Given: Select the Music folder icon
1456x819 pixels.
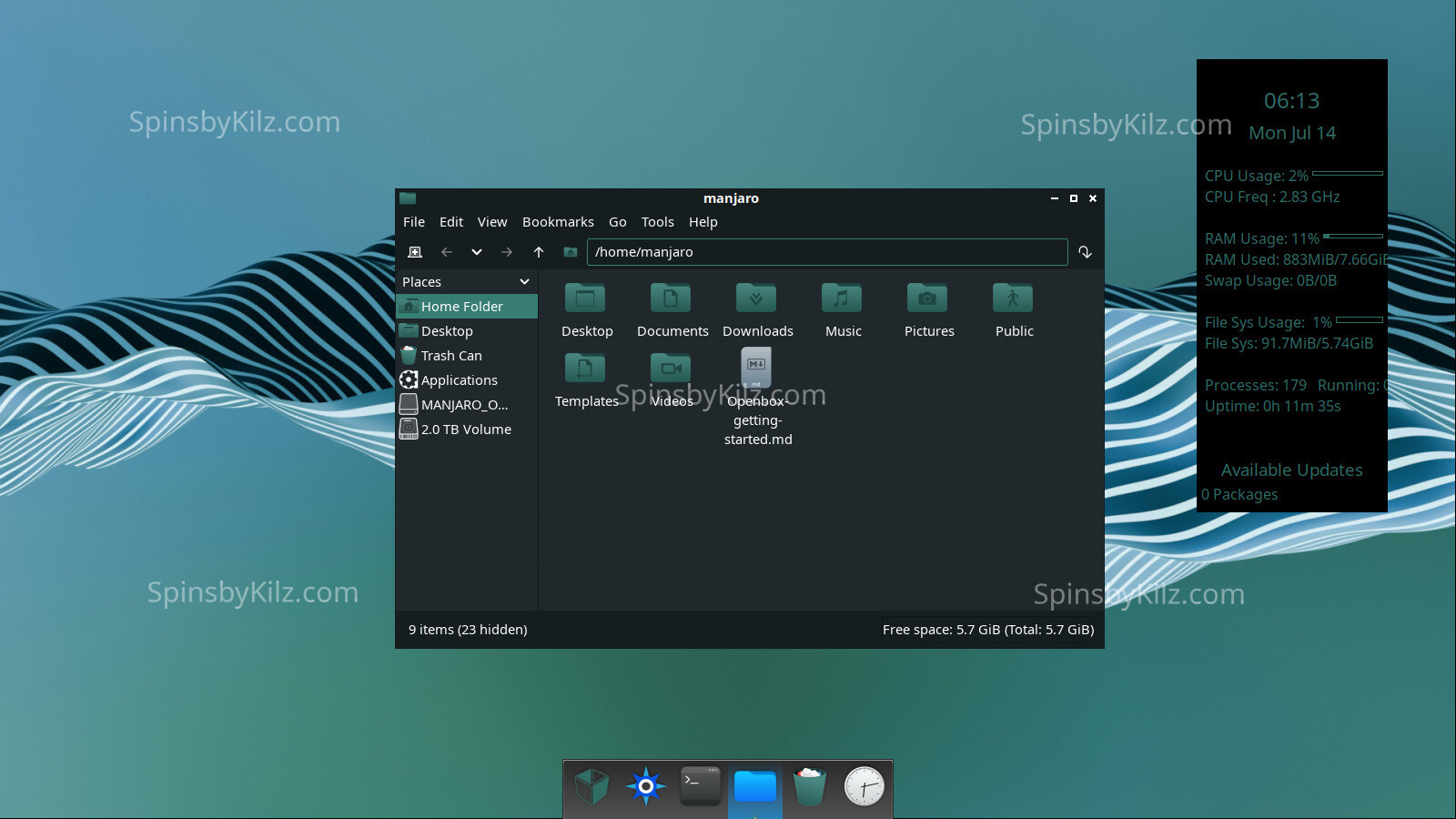Looking at the screenshot, I should click(x=842, y=298).
